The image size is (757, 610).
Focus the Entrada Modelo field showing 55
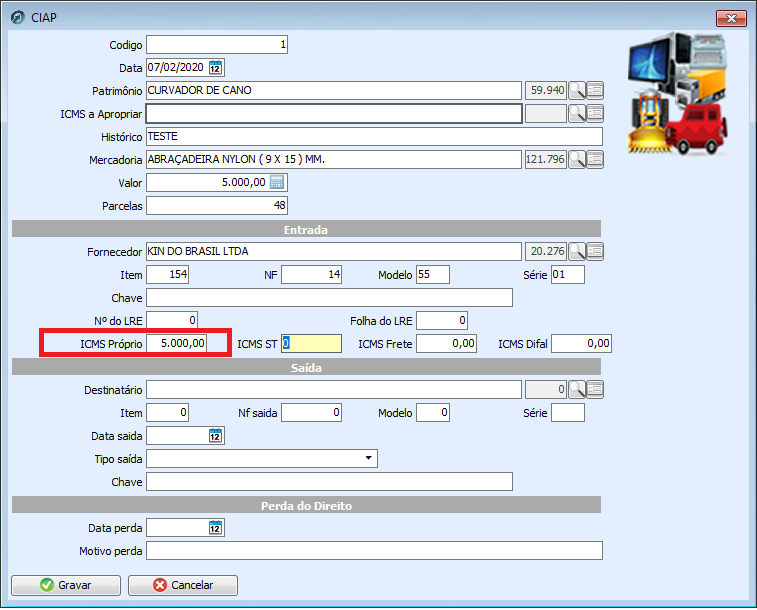[x=433, y=275]
